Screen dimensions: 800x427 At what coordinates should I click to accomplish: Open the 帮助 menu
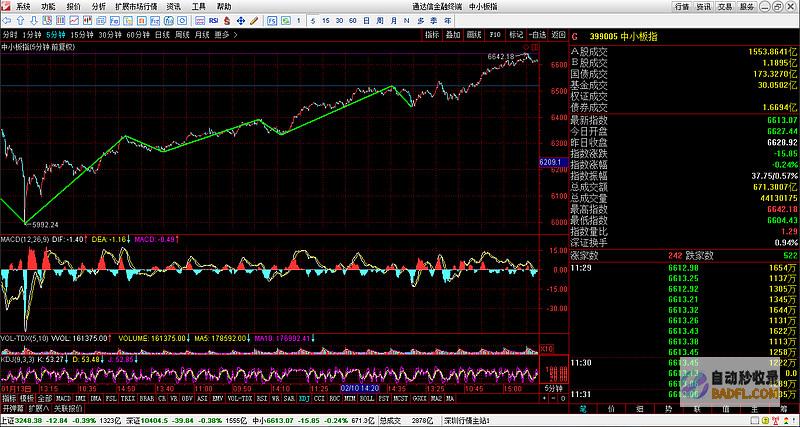[x=223, y=7]
